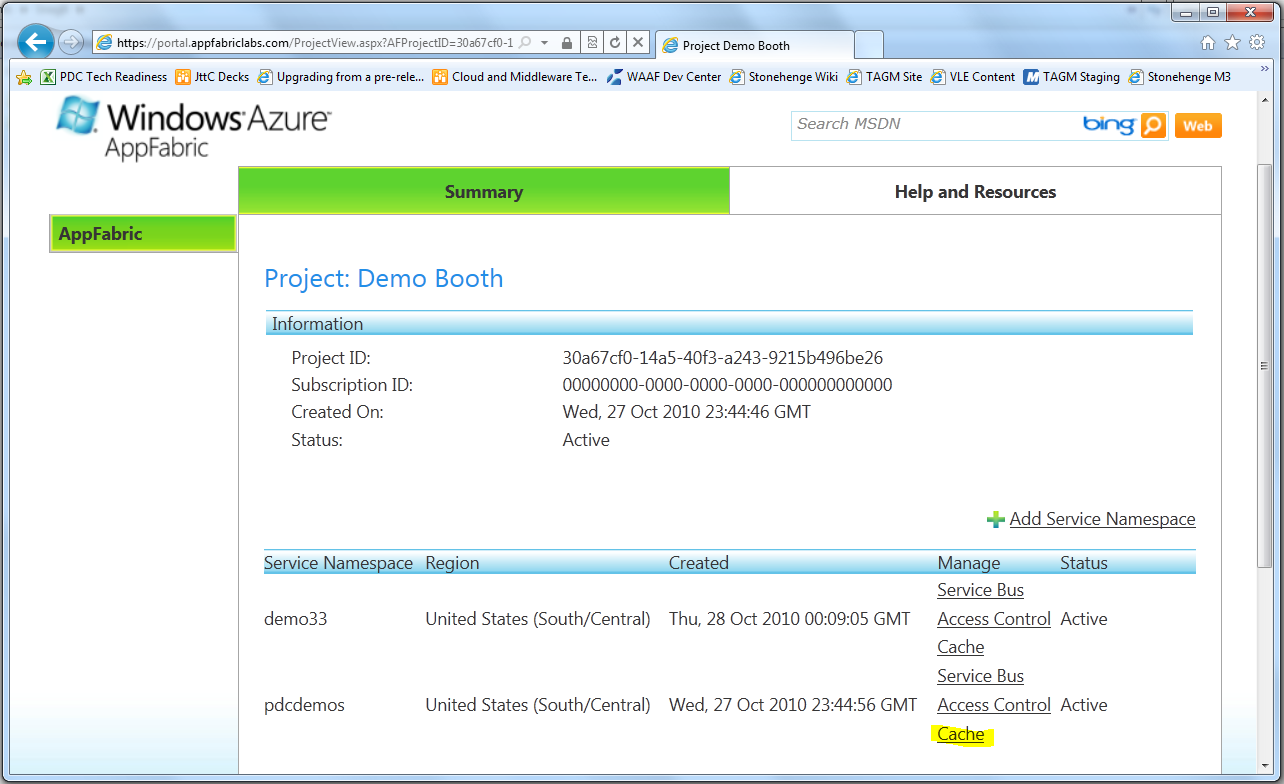Click the Region column header
Image resolution: width=1284 pixels, height=784 pixels.
(452, 563)
